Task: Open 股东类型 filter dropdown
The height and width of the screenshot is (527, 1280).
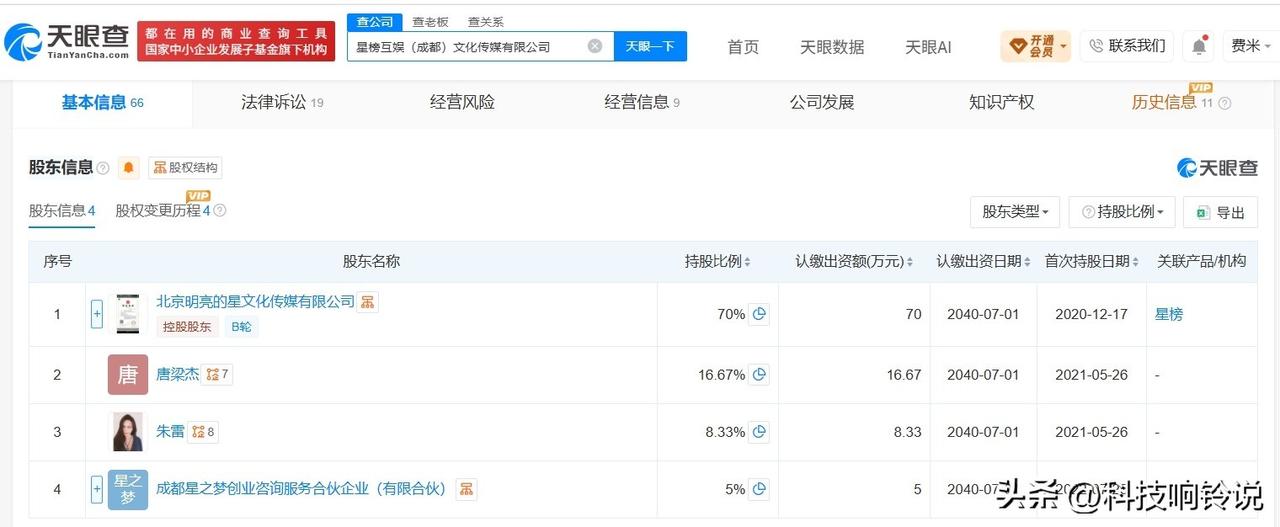Action: (1015, 212)
